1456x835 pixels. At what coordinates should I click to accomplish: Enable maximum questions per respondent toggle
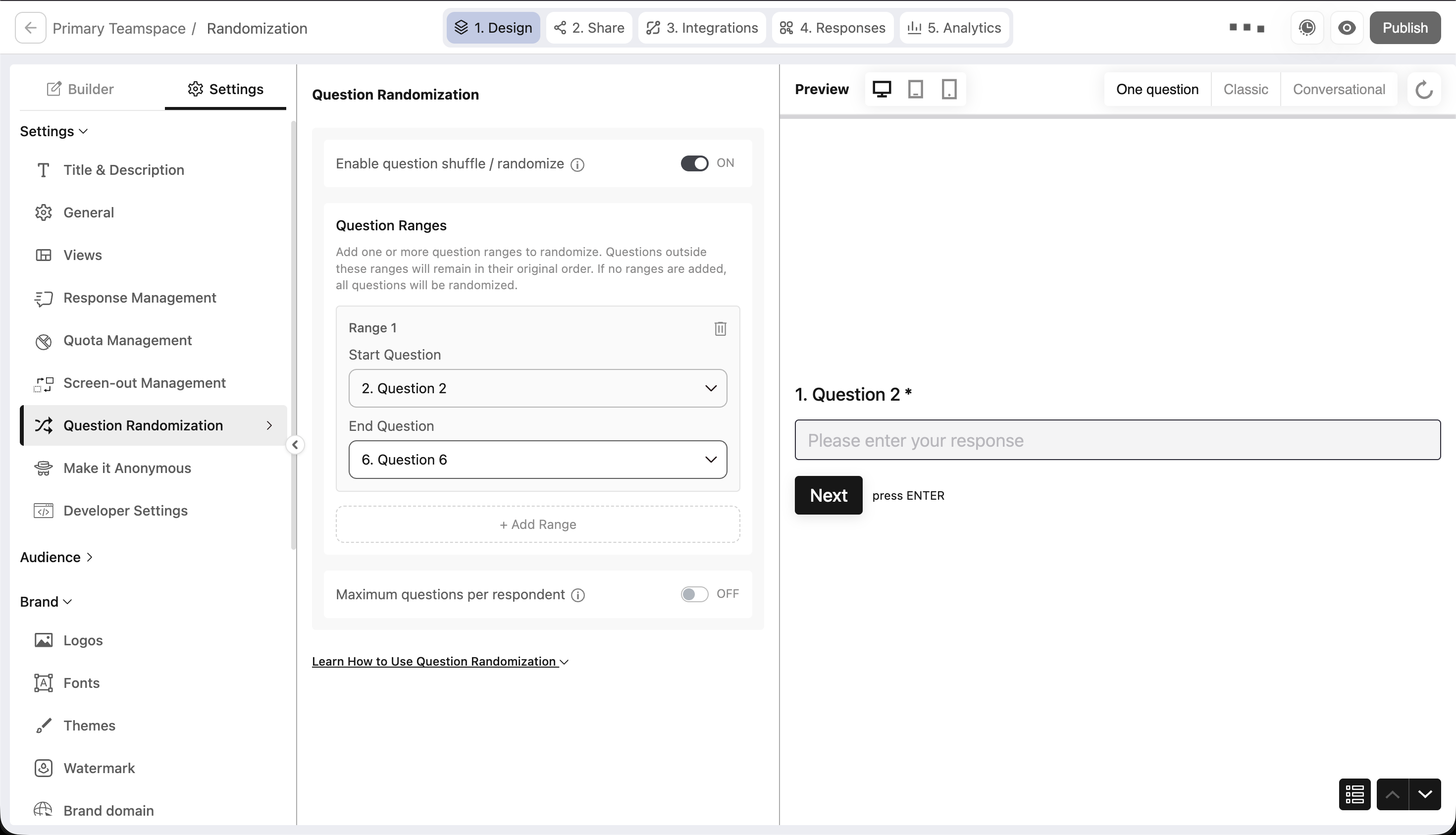tap(694, 594)
